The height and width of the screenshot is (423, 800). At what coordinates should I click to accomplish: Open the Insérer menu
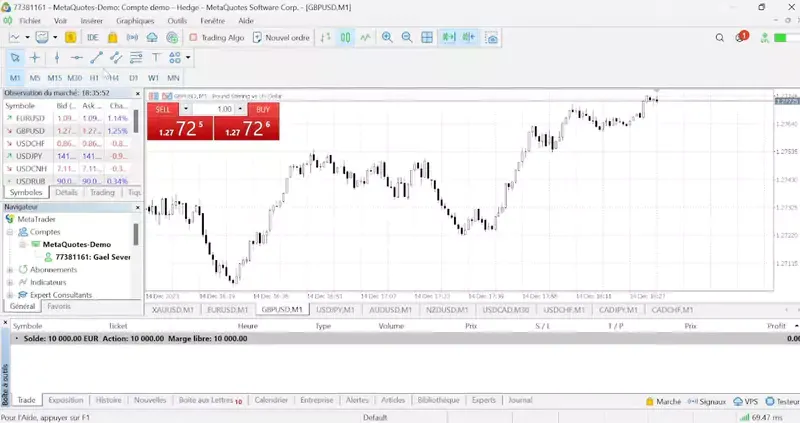[x=92, y=21]
